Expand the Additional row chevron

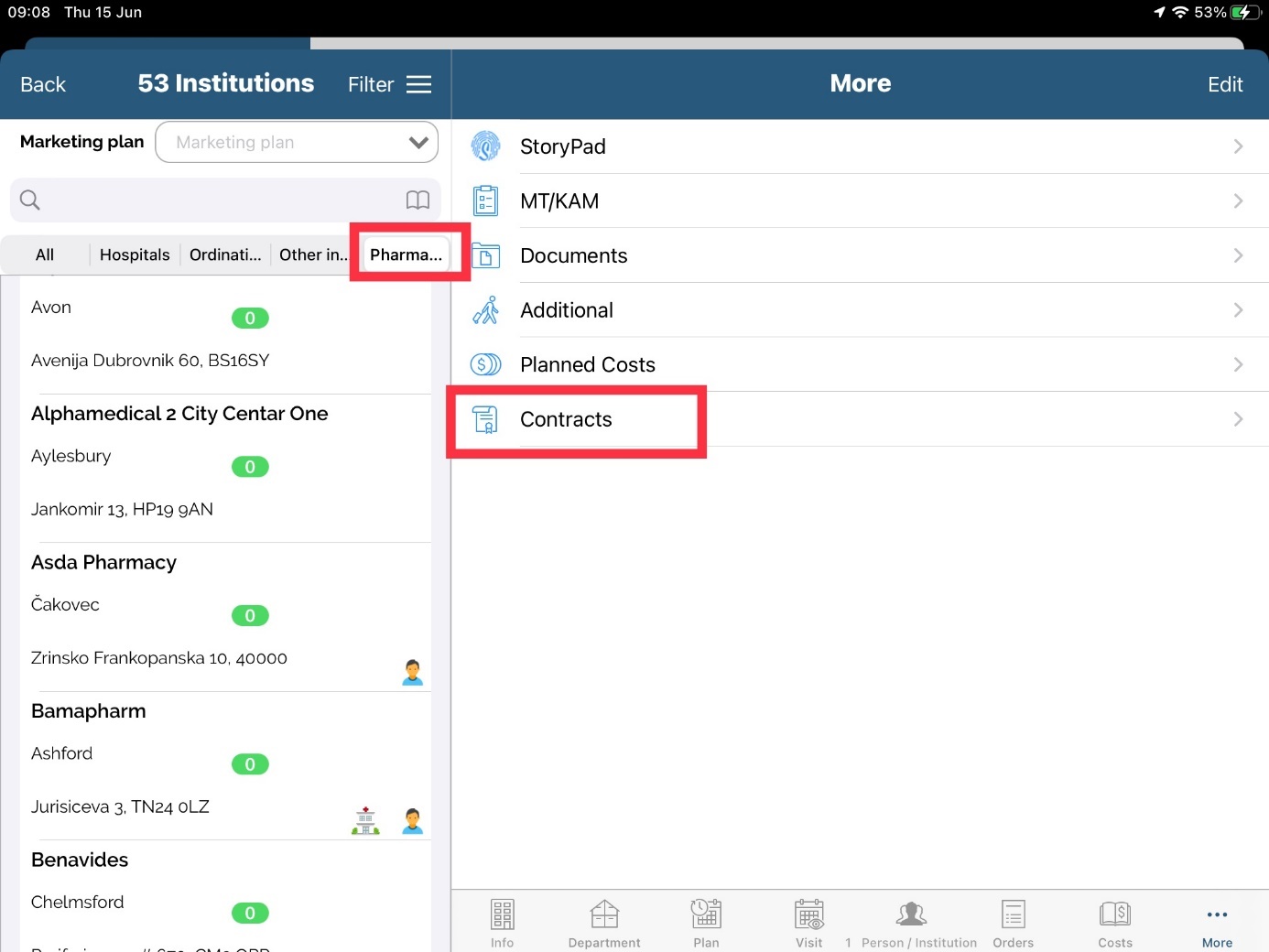coord(1238,310)
